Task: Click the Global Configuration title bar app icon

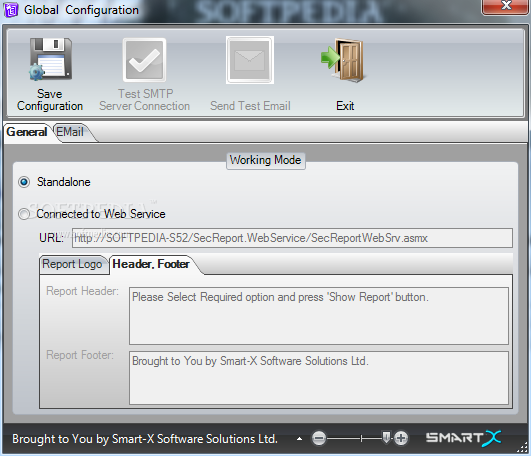Action: click(10, 10)
